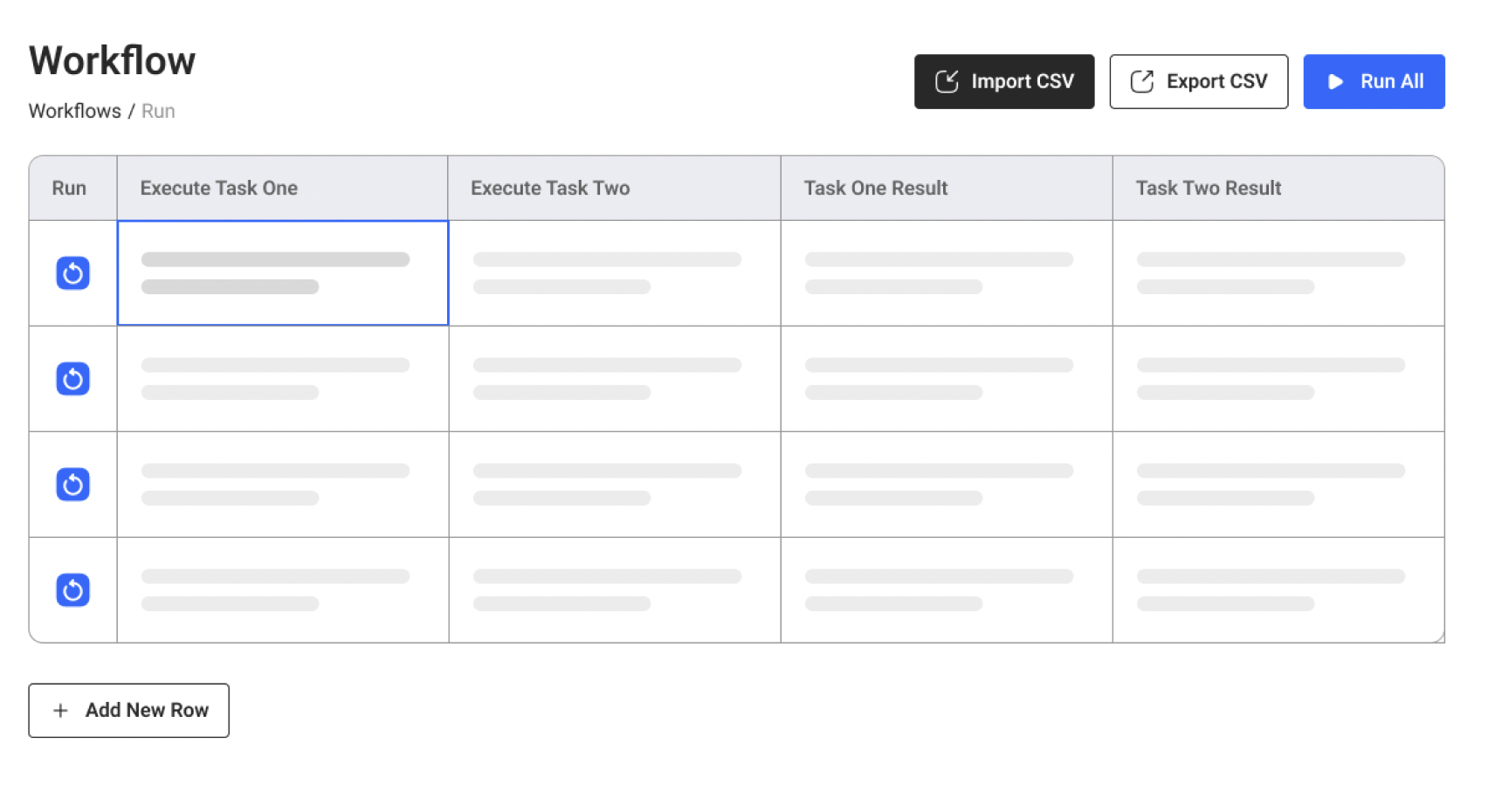The width and height of the screenshot is (1495, 812).
Task: Click the Execute Task One column header
Action: point(218,188)
